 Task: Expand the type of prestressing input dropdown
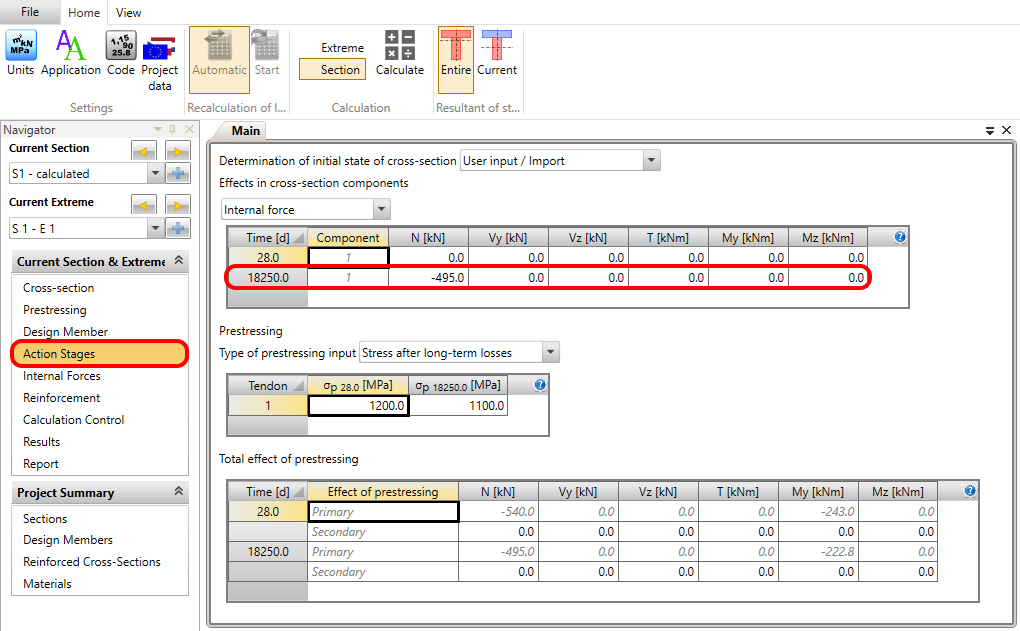point(550,352)
